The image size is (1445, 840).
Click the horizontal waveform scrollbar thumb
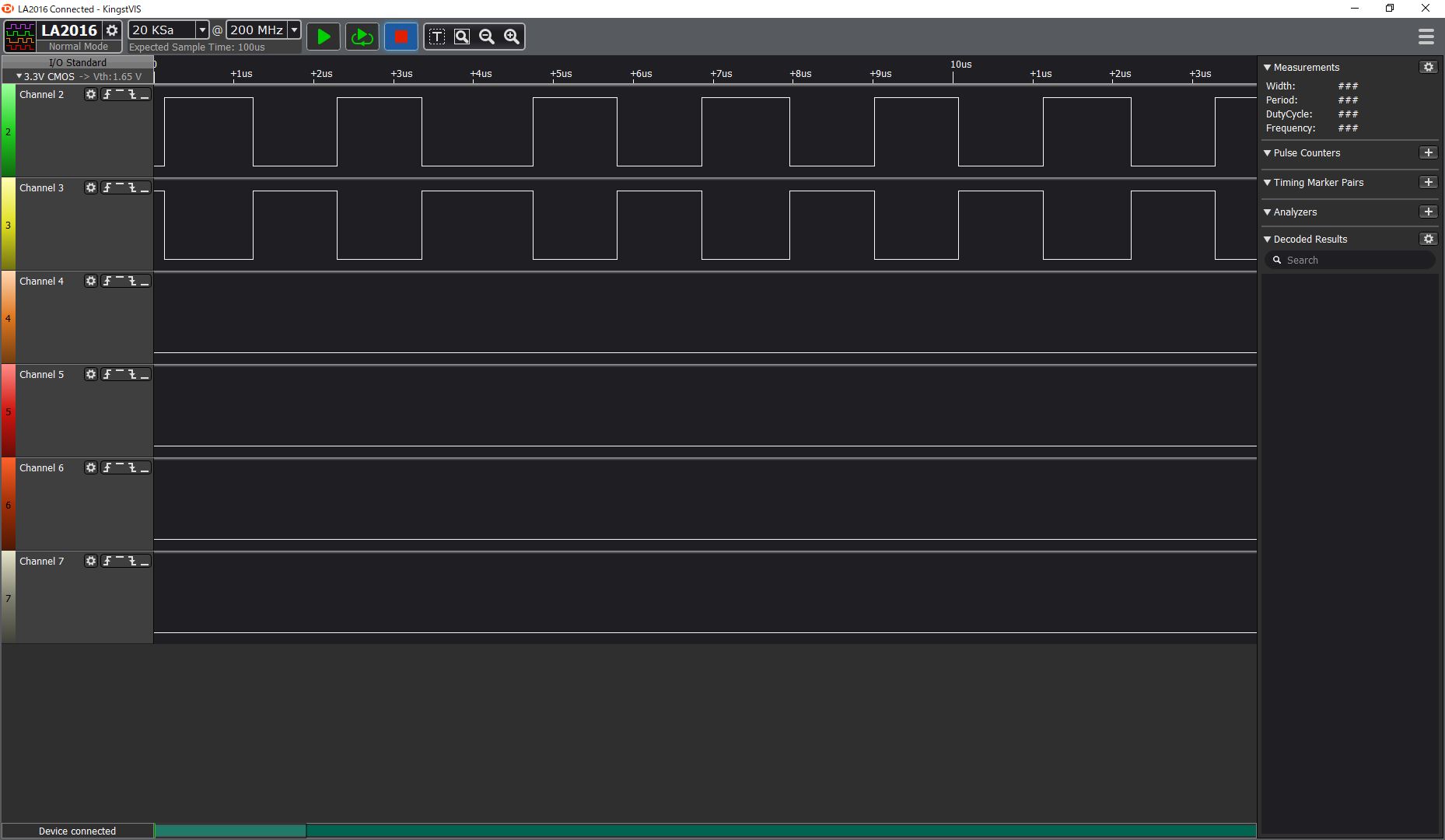point(230,831)
